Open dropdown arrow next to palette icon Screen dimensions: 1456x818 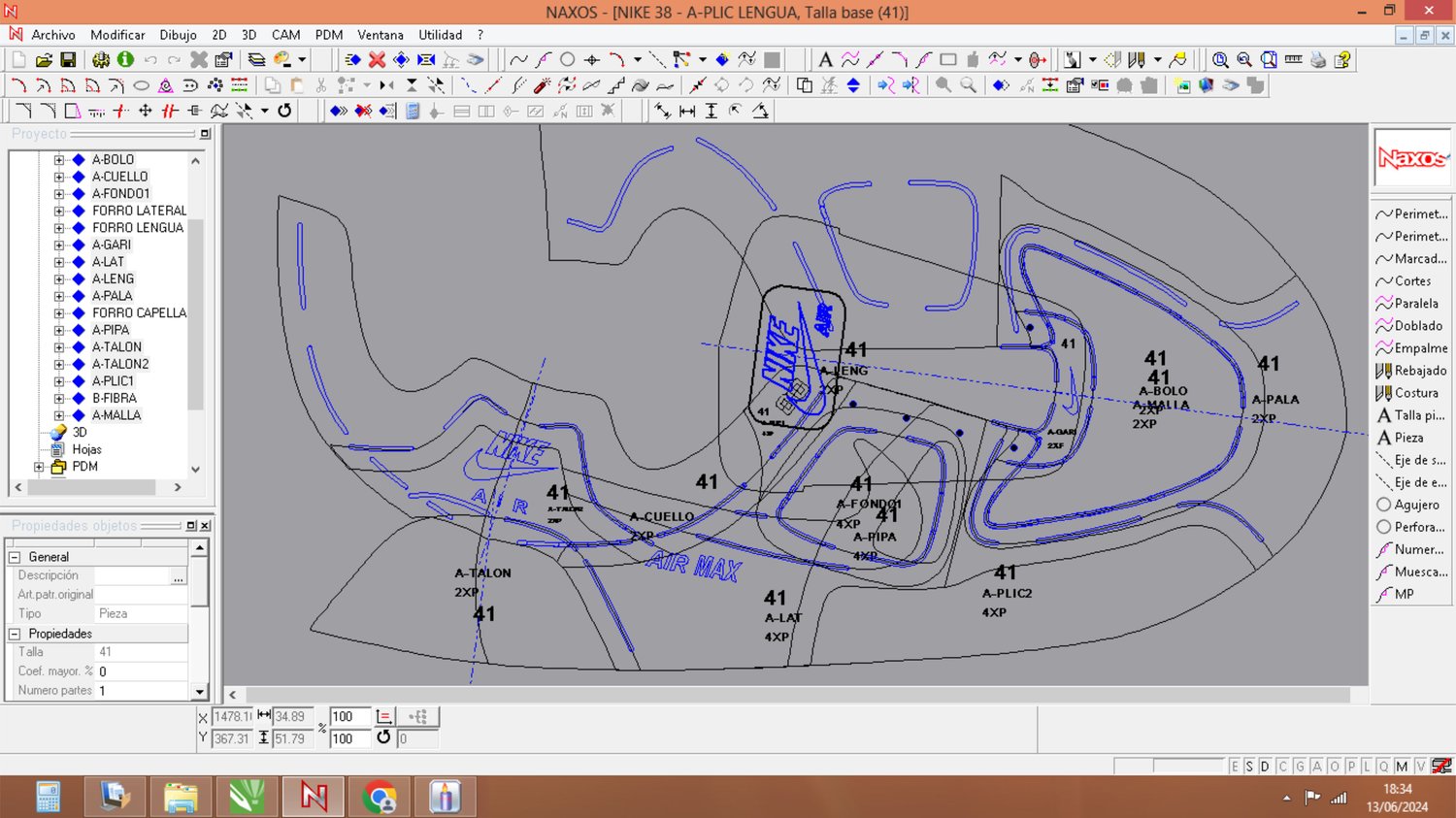[x=302, y=60]
